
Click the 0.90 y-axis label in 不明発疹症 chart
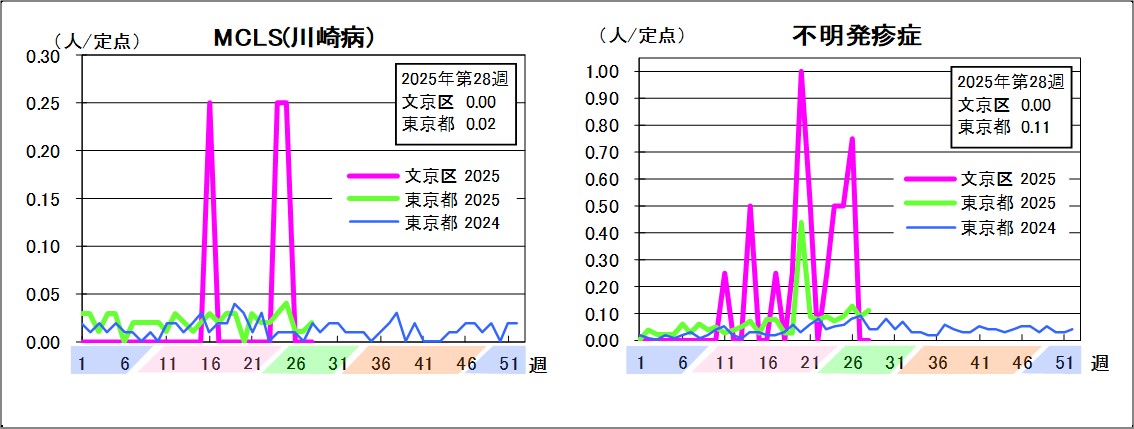602,98
